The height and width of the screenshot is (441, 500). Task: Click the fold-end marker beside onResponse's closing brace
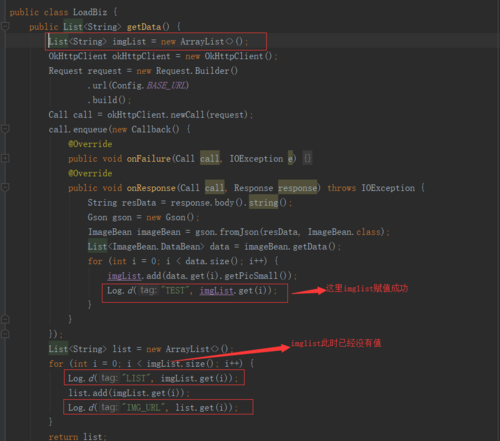tap(5, 319)
